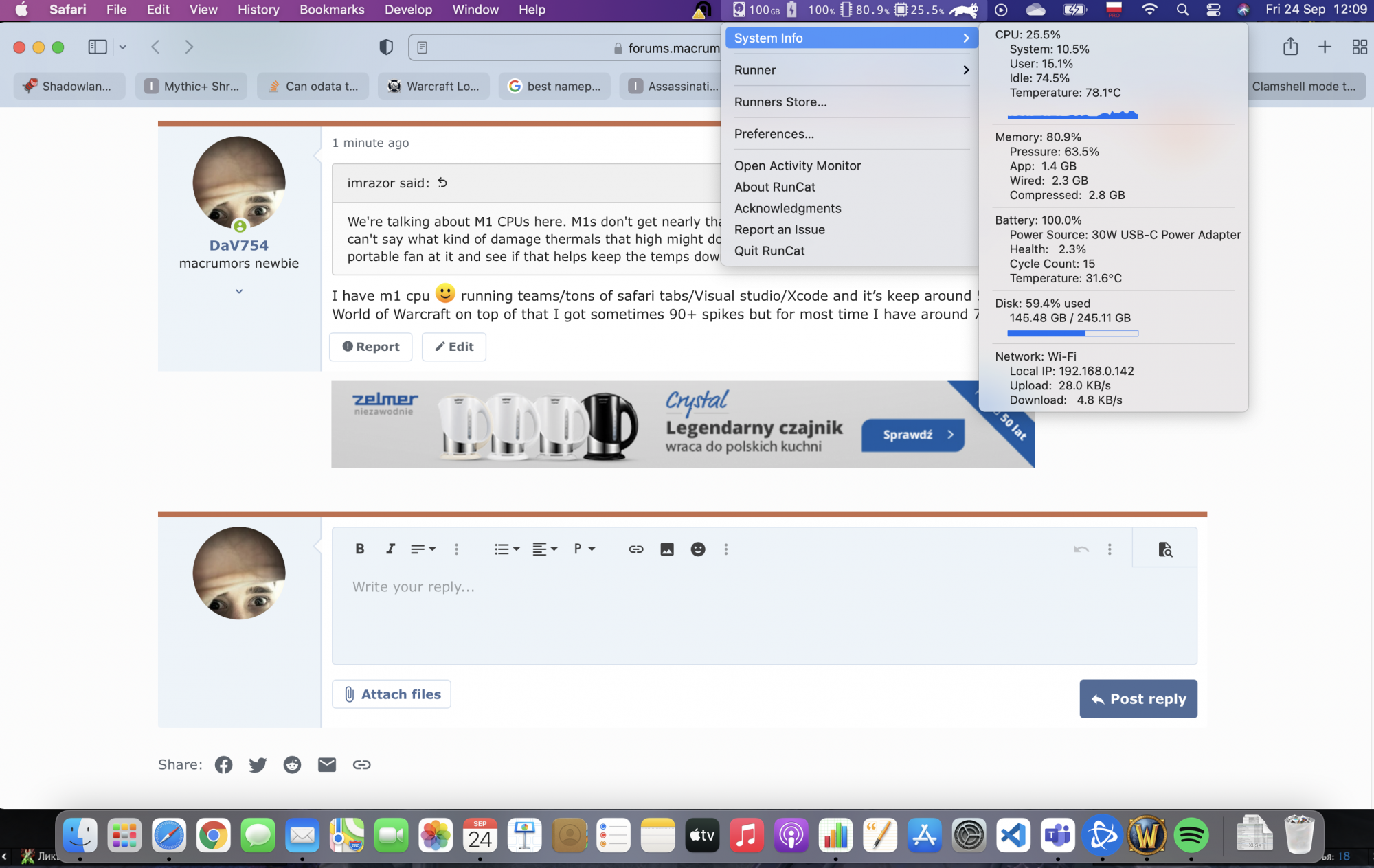Switch to the Warcraft Lo... tab
This screenshot has width=1374, height=868.
(x=433, y=87)
